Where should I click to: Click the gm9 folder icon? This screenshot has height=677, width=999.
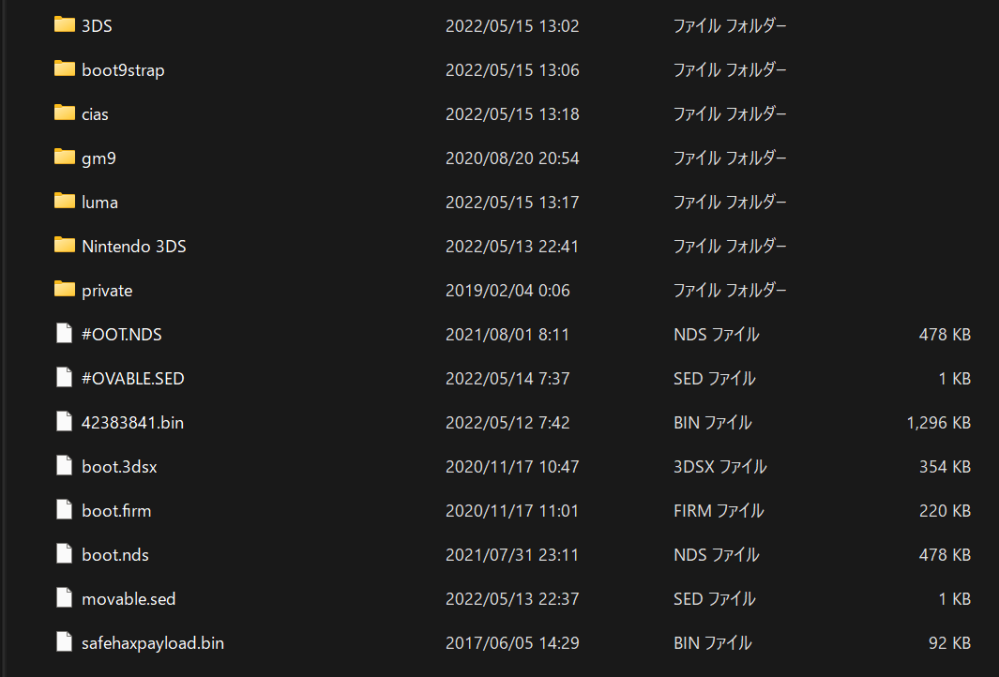pos(64,157)
